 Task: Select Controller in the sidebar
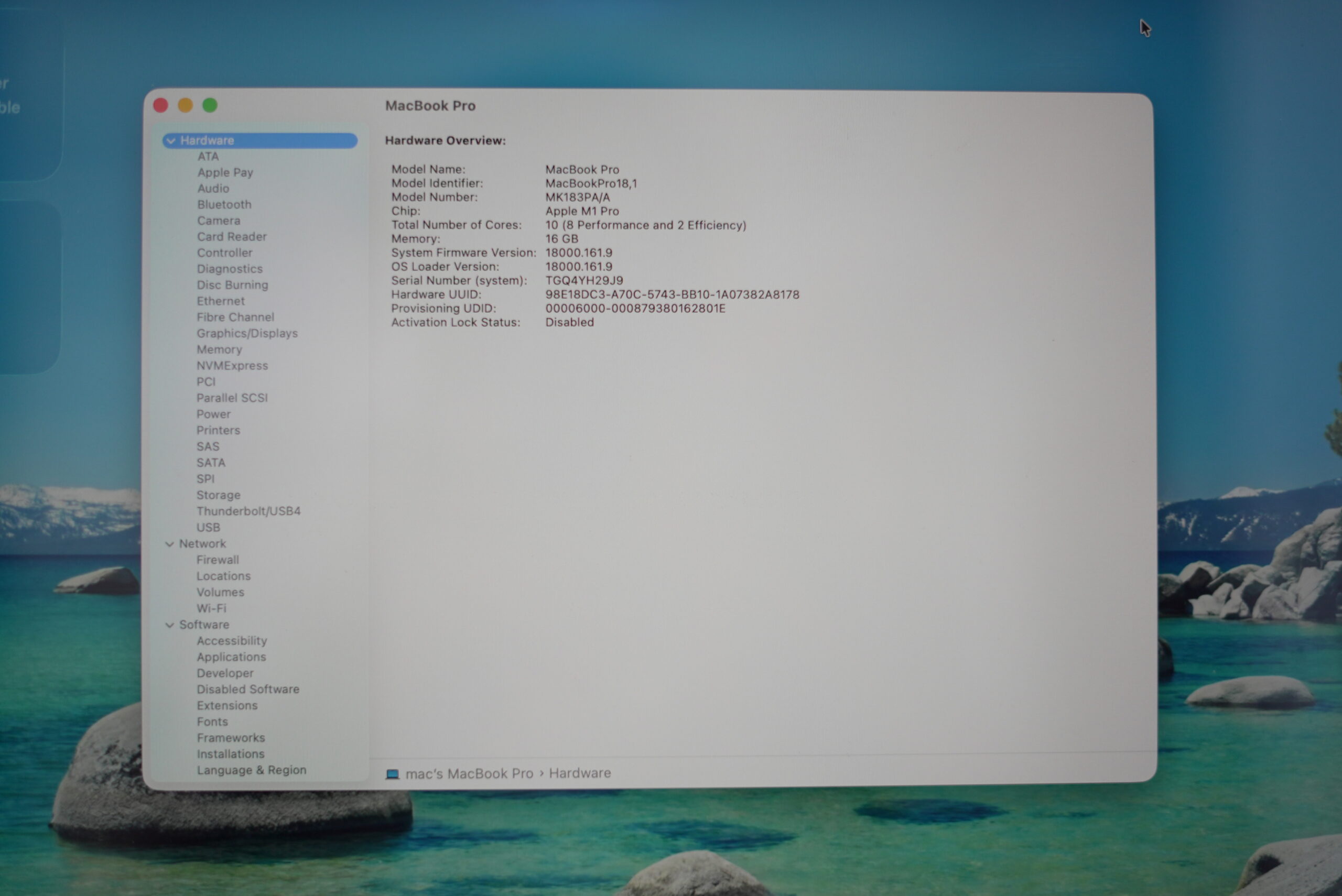[224, 253]
